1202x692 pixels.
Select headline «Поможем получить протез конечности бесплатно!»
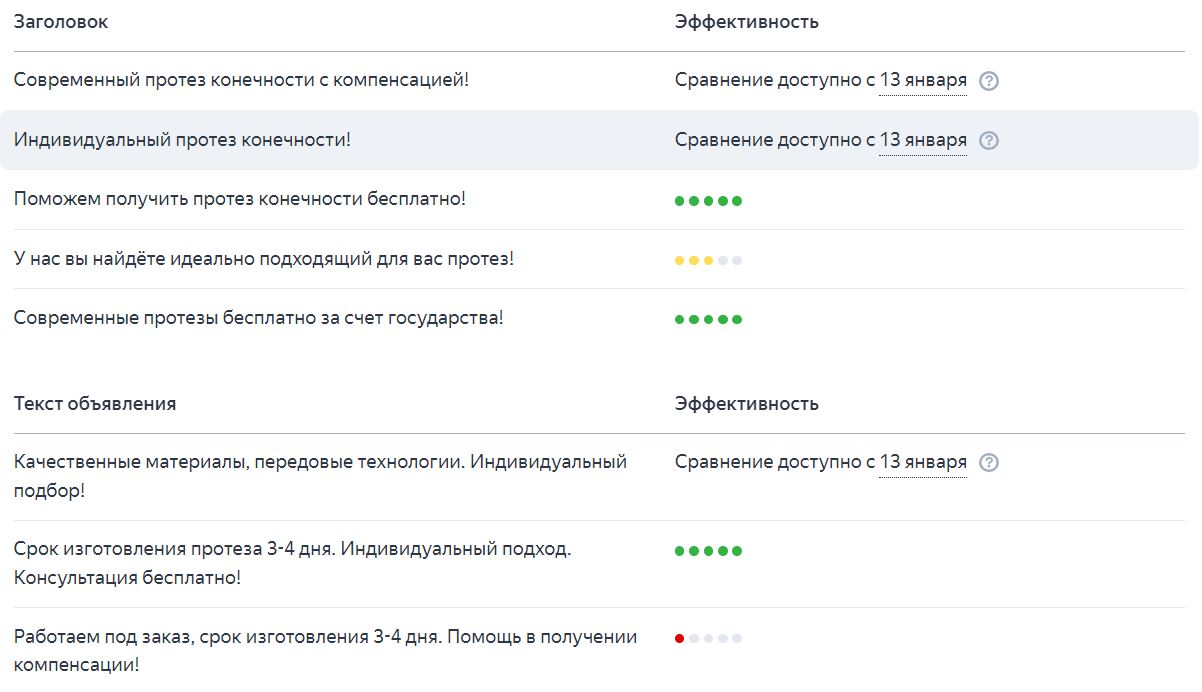(240, 199)
